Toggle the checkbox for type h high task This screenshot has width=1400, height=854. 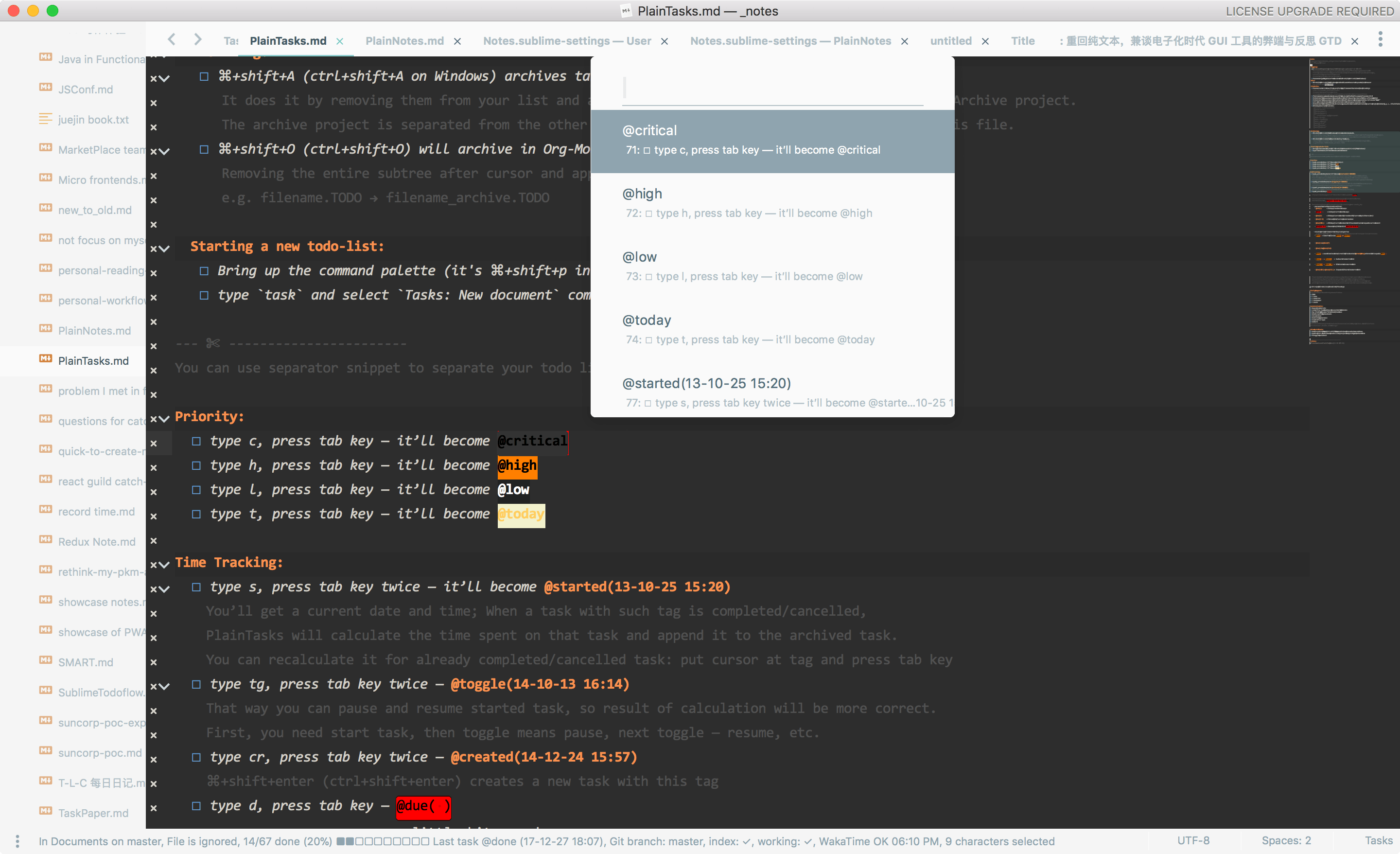[x=196, y=465]
